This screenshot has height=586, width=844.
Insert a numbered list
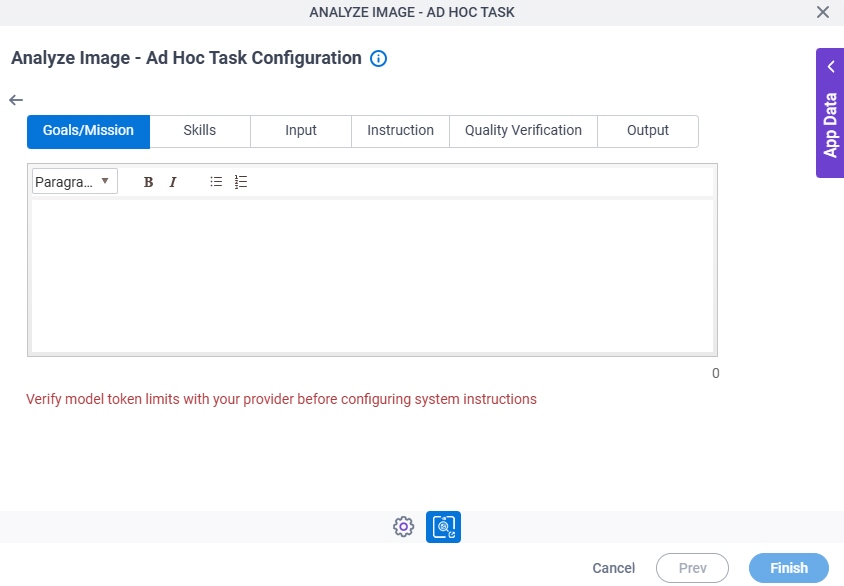point(241,182)
